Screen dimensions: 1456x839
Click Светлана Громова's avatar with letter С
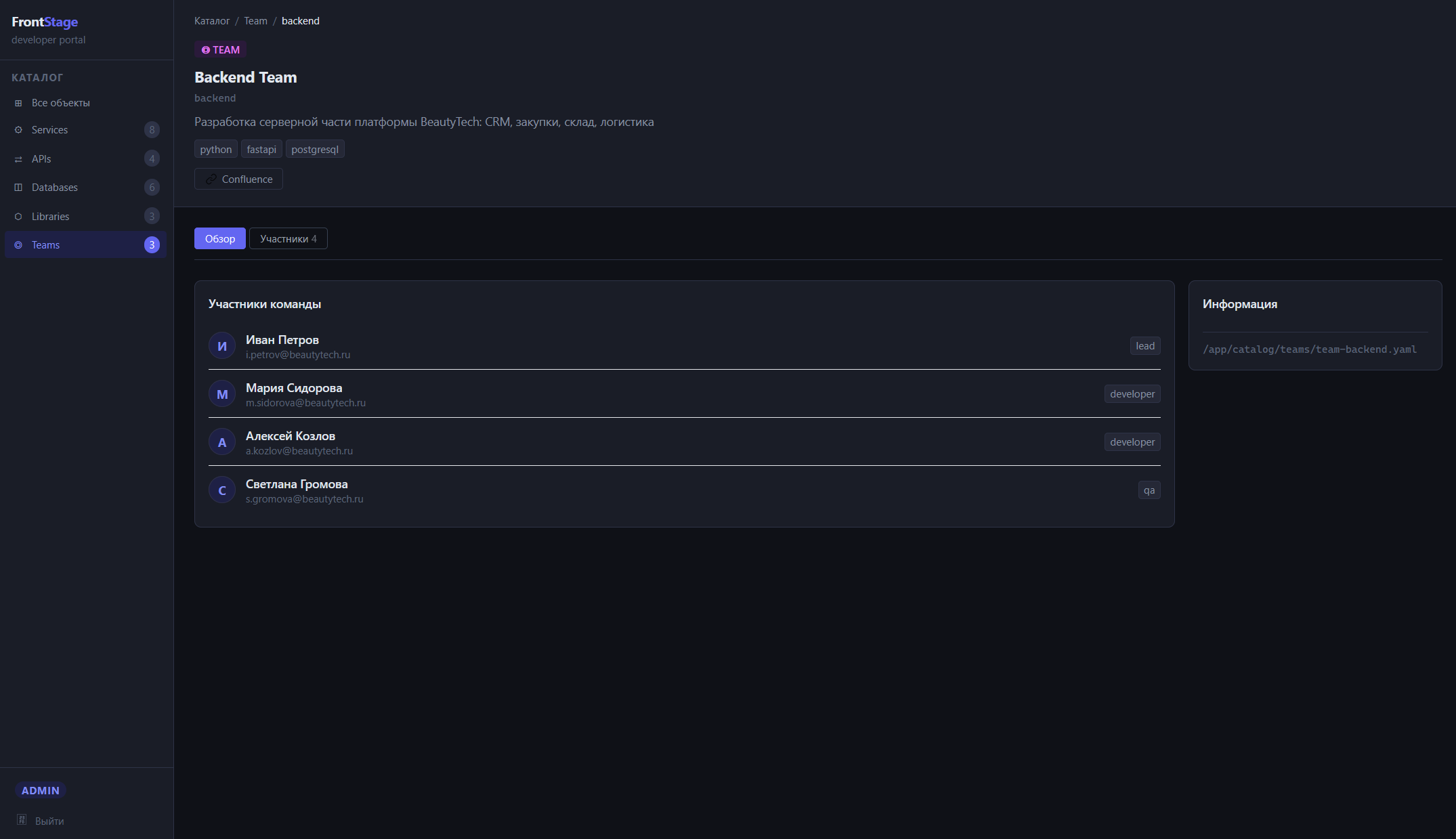(222, 490)
